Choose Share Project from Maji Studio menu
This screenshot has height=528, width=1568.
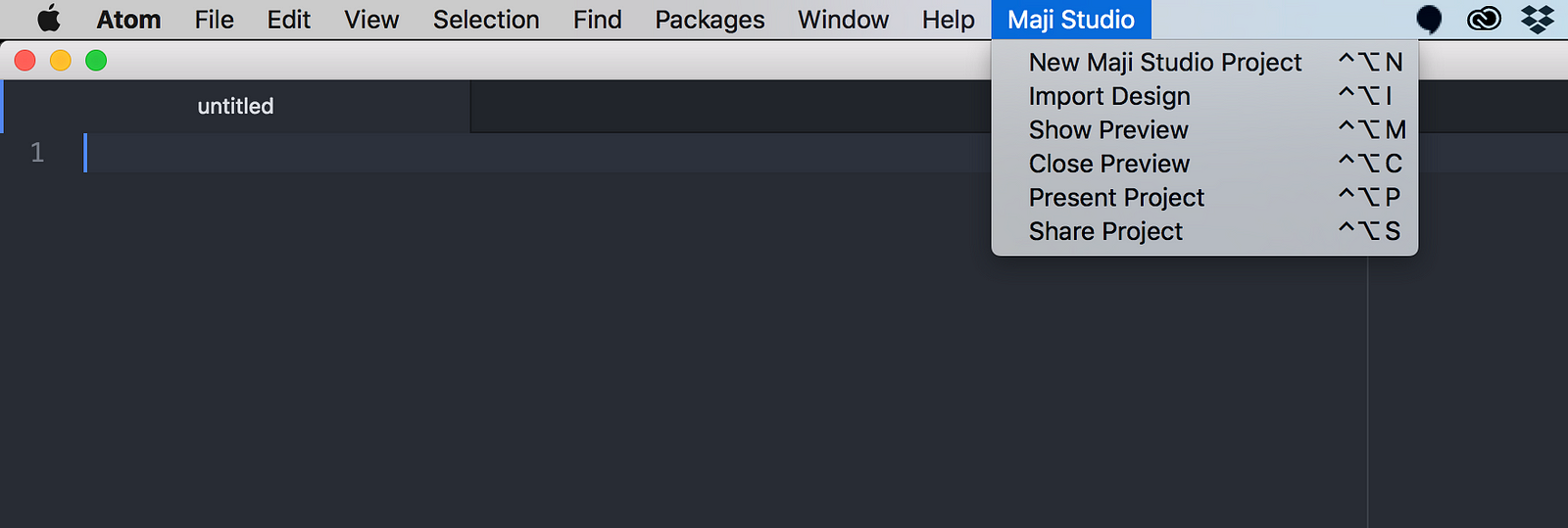(x=1204, y=231)
